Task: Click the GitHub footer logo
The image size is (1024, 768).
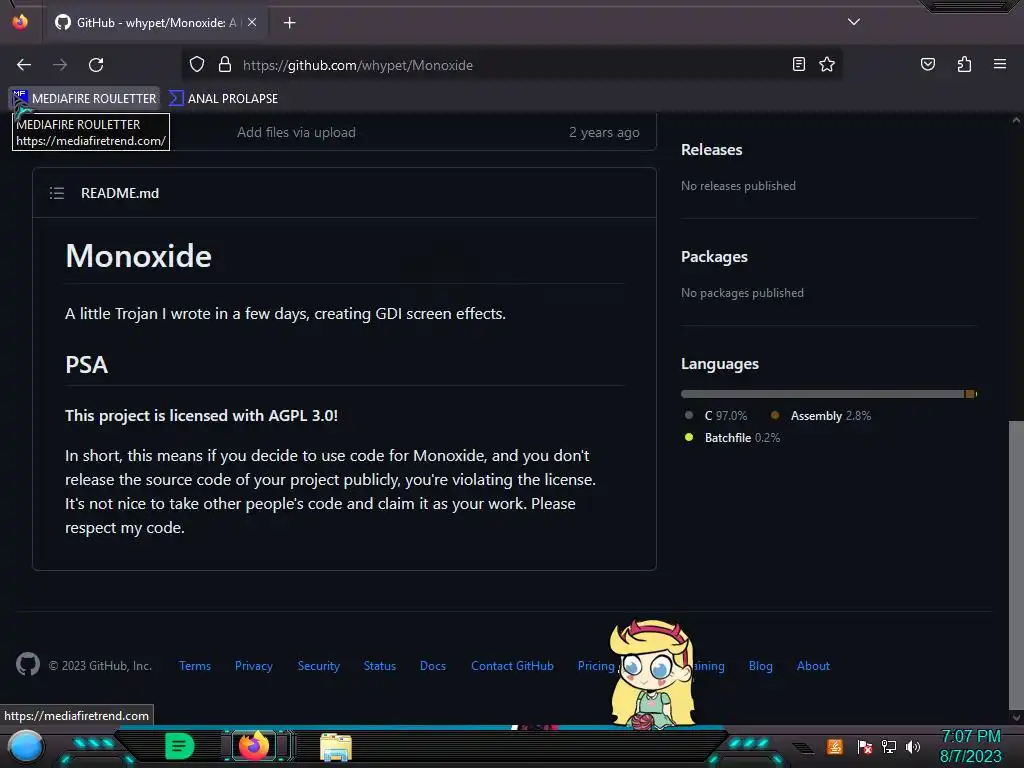Action: [27, 665]
